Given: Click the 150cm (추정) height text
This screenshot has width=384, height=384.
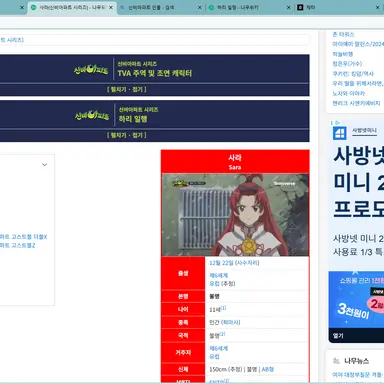Looking at the screenshot, I should pos(226,369).
